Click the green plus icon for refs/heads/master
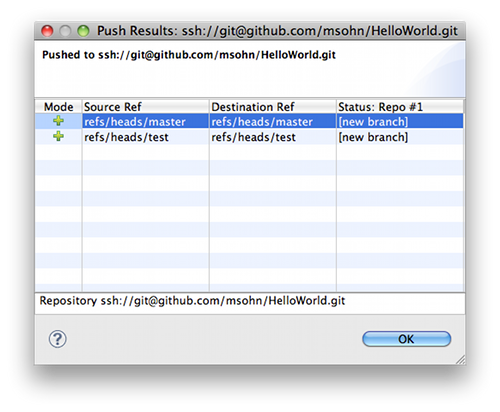This screenshot has width=500, height=412. tap(58, 121)
